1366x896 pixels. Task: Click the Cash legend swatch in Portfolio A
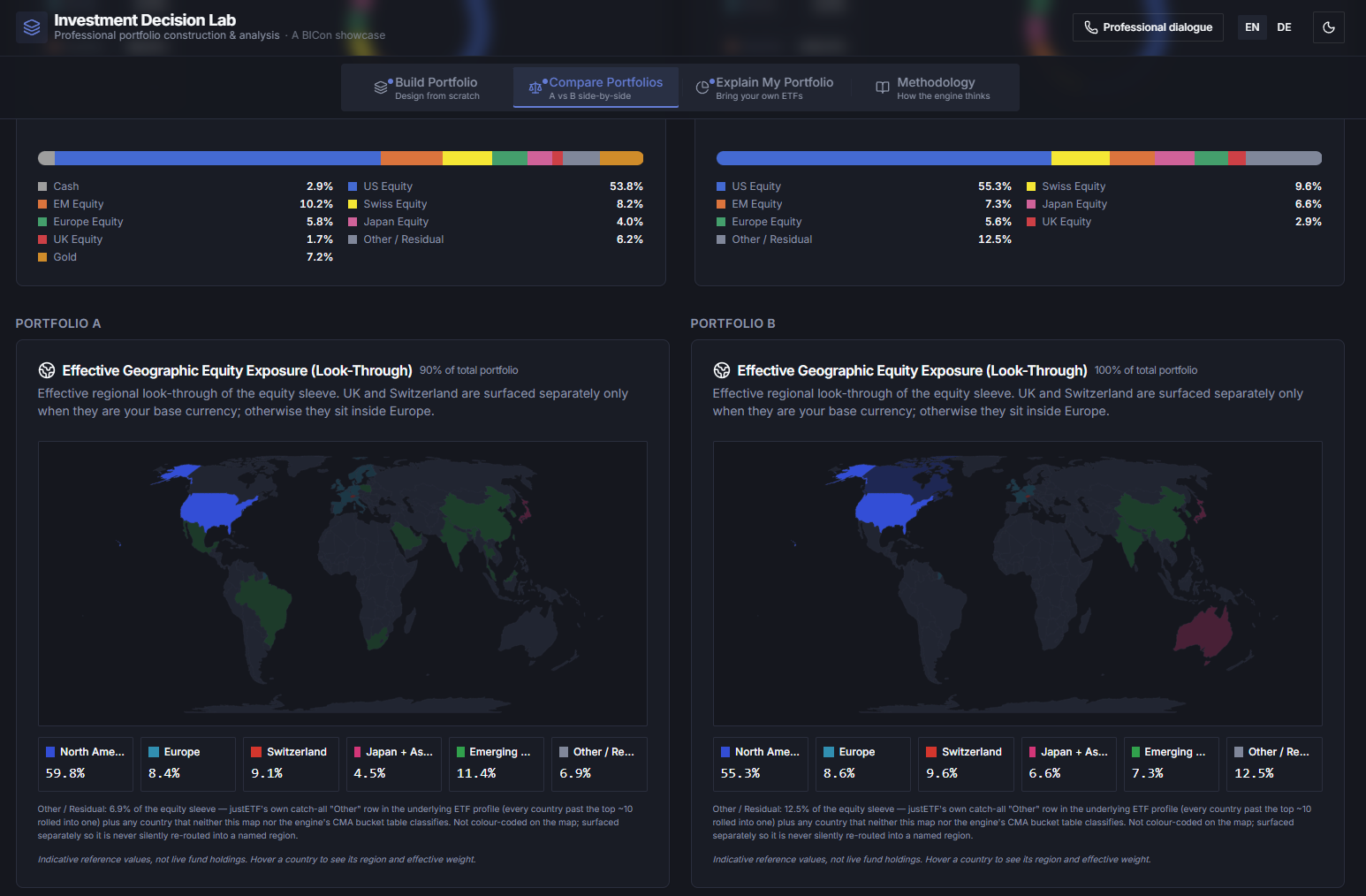tap(42, 186)
